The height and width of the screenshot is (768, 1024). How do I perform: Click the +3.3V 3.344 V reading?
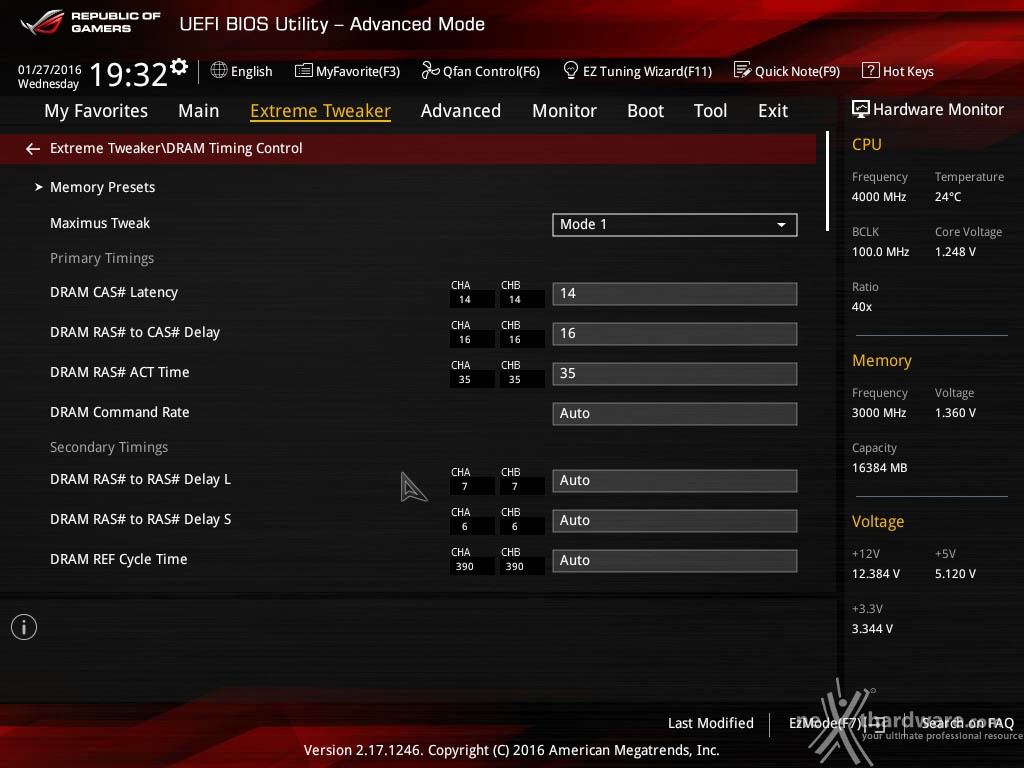[x=872, y=629]
